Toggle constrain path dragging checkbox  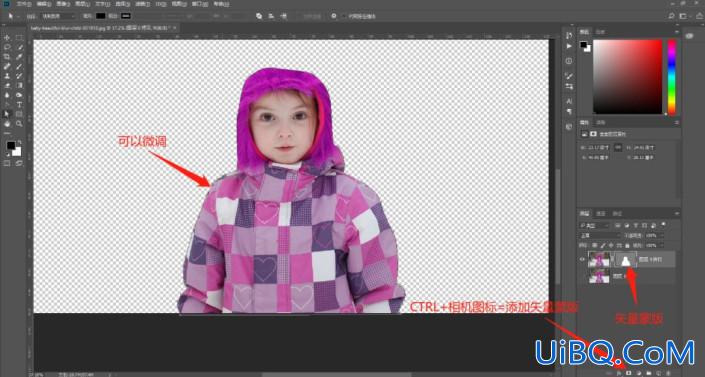coord(345,16)
